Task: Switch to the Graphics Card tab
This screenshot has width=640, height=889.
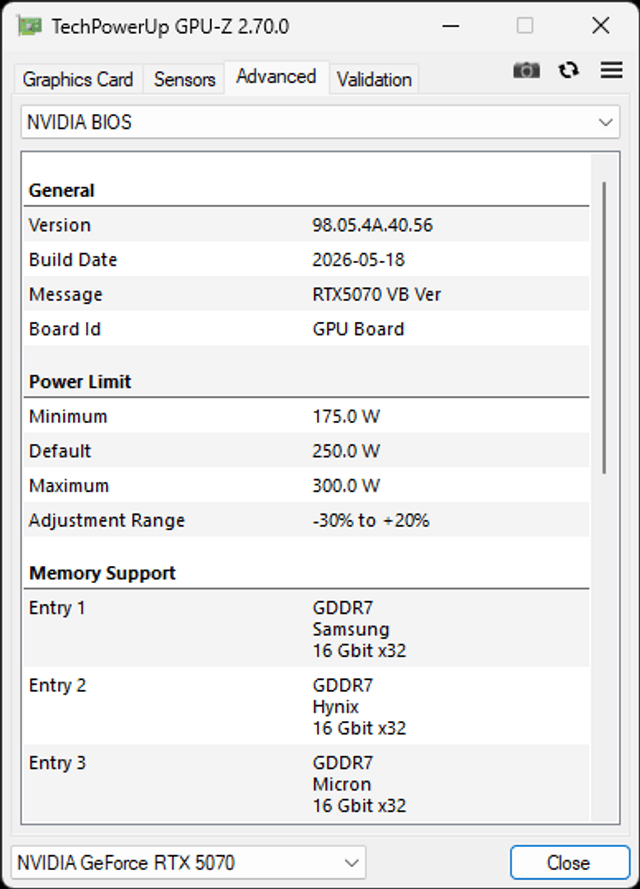Action: 78,79
